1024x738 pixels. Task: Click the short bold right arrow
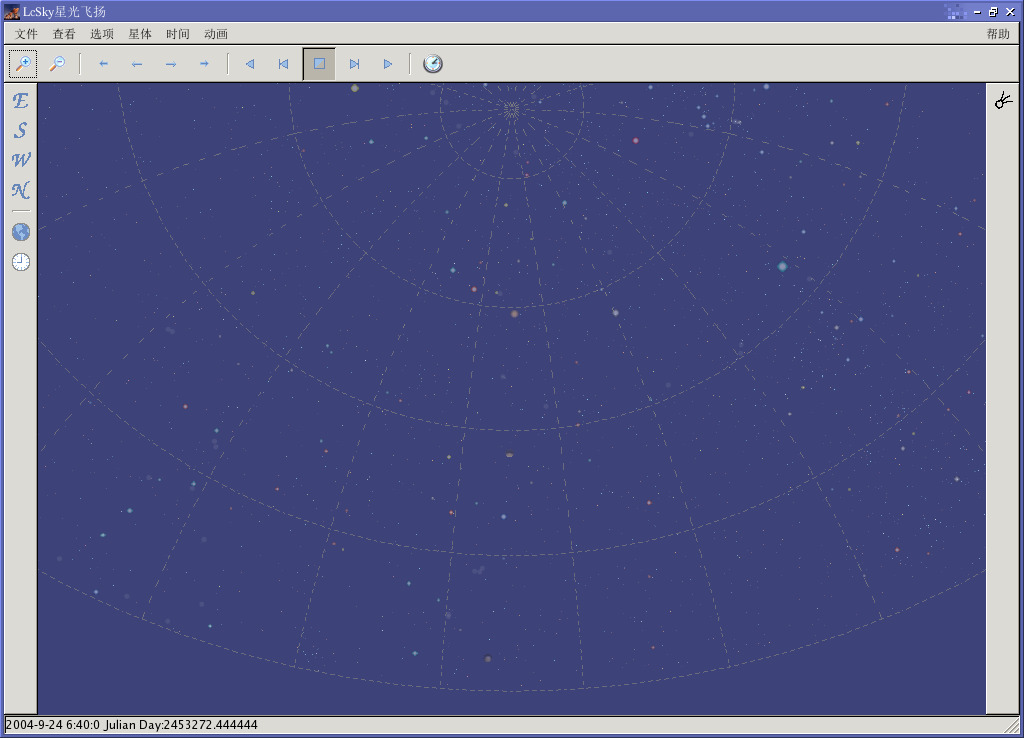(204, 63)
